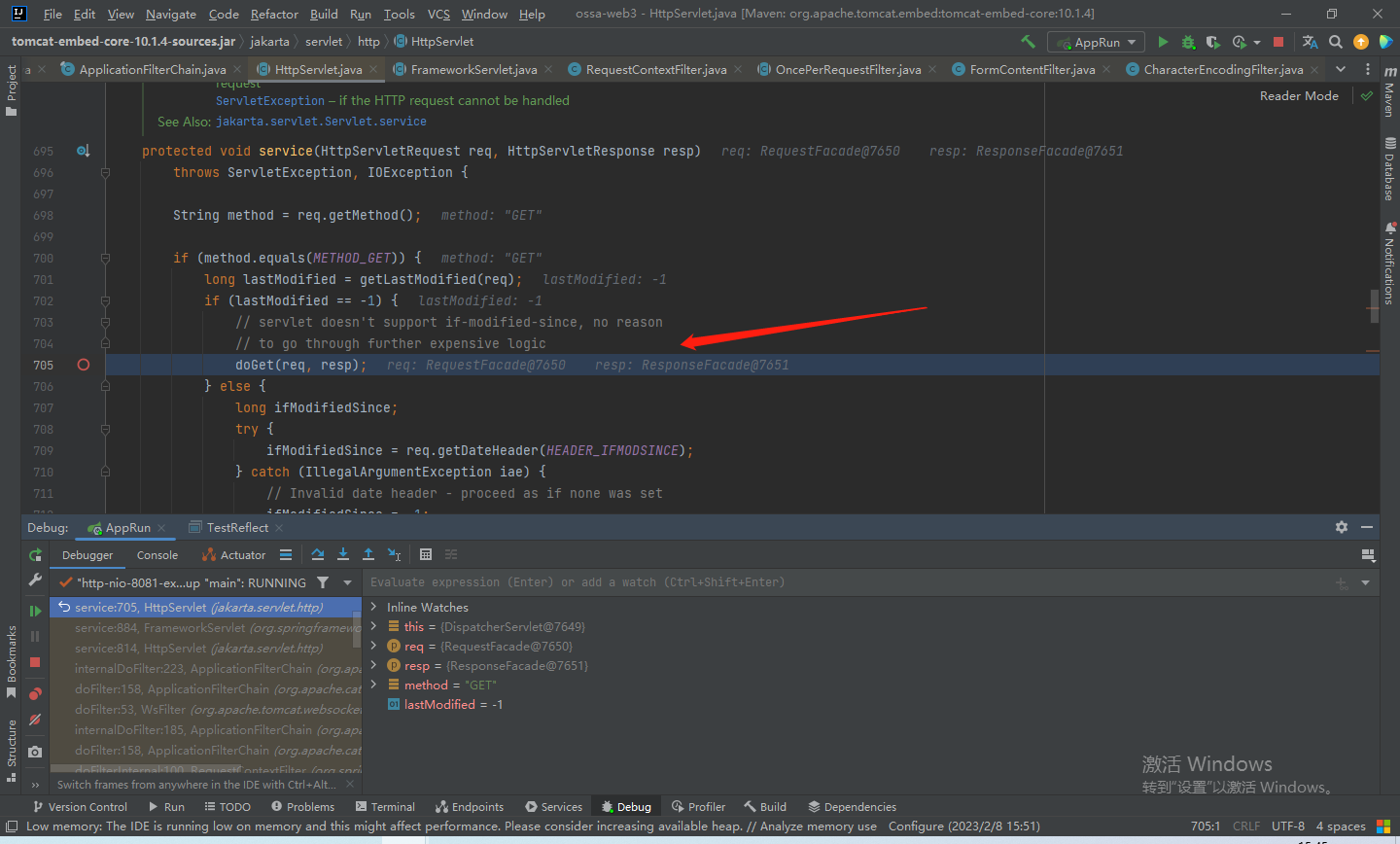Click the orange IDE update icon
The width and height of the screenshot is (1400, 844).
click(1361, 42)
